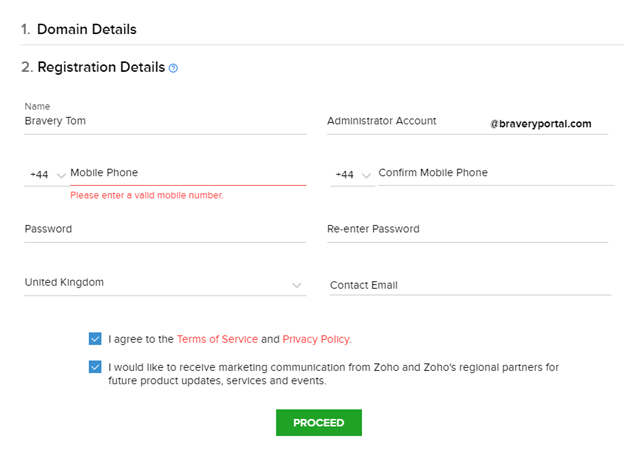Click the Registration Details help info icon
624x456 pixels.
[x=174, y=68]
